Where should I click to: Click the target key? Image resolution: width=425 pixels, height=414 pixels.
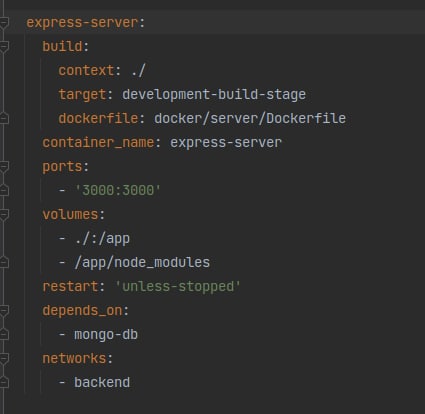pos(82,95)
